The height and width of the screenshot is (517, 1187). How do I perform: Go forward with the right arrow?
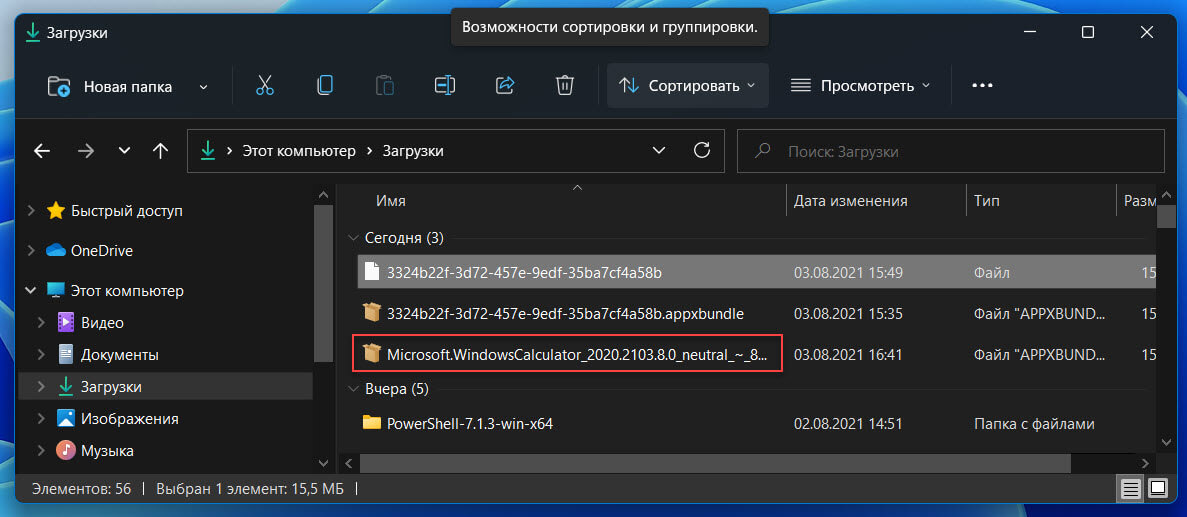point(86,151)
